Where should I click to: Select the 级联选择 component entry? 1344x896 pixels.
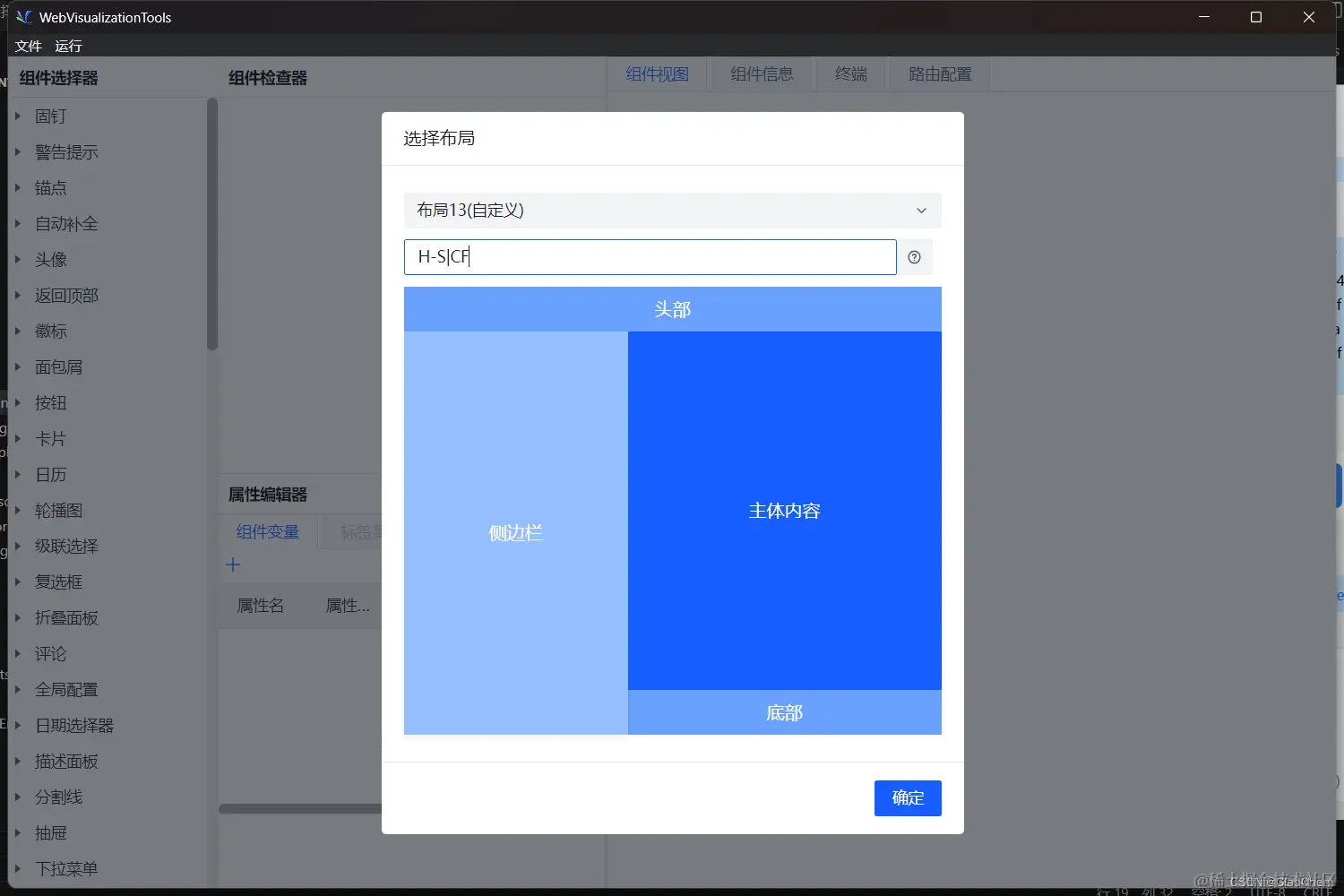pos(67,547)
